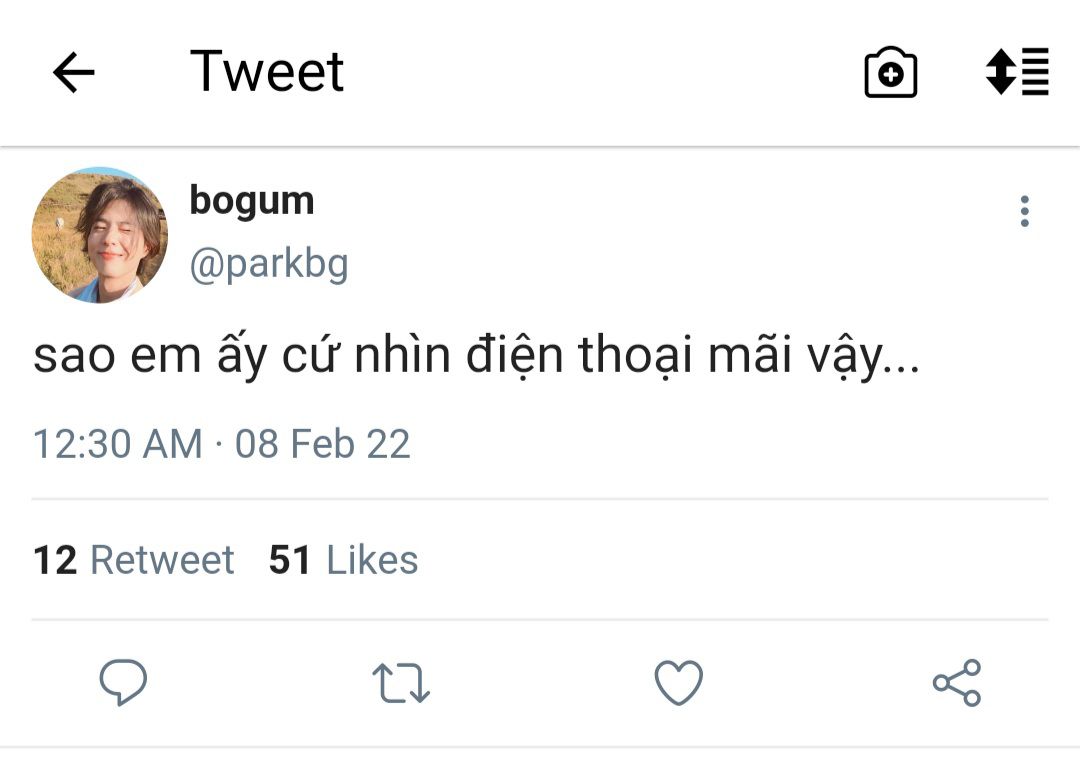1080x765 pixels.
Task: View who retweeted via Retweet label
Action: point(162,560)
